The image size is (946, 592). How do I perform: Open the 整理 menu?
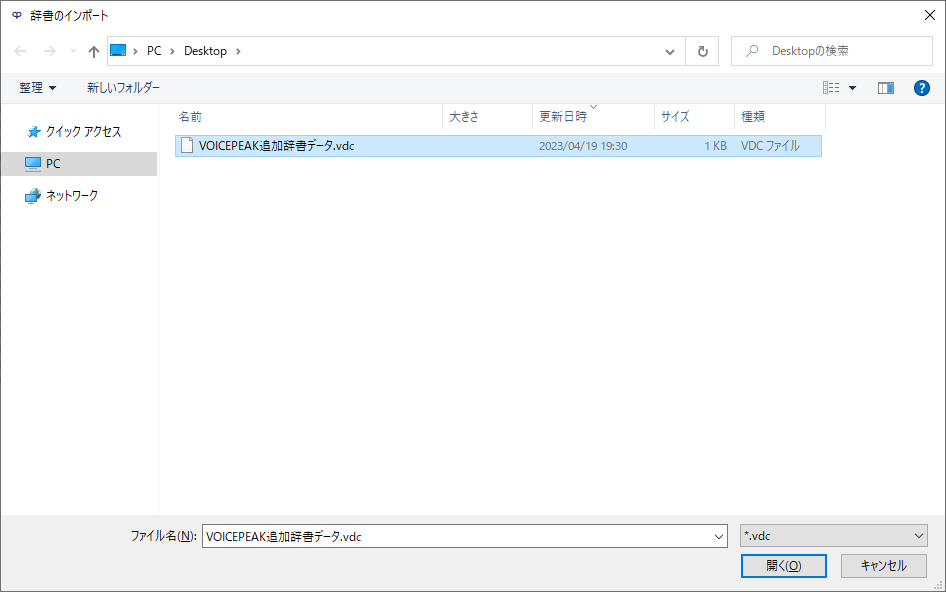coord(37,88)
